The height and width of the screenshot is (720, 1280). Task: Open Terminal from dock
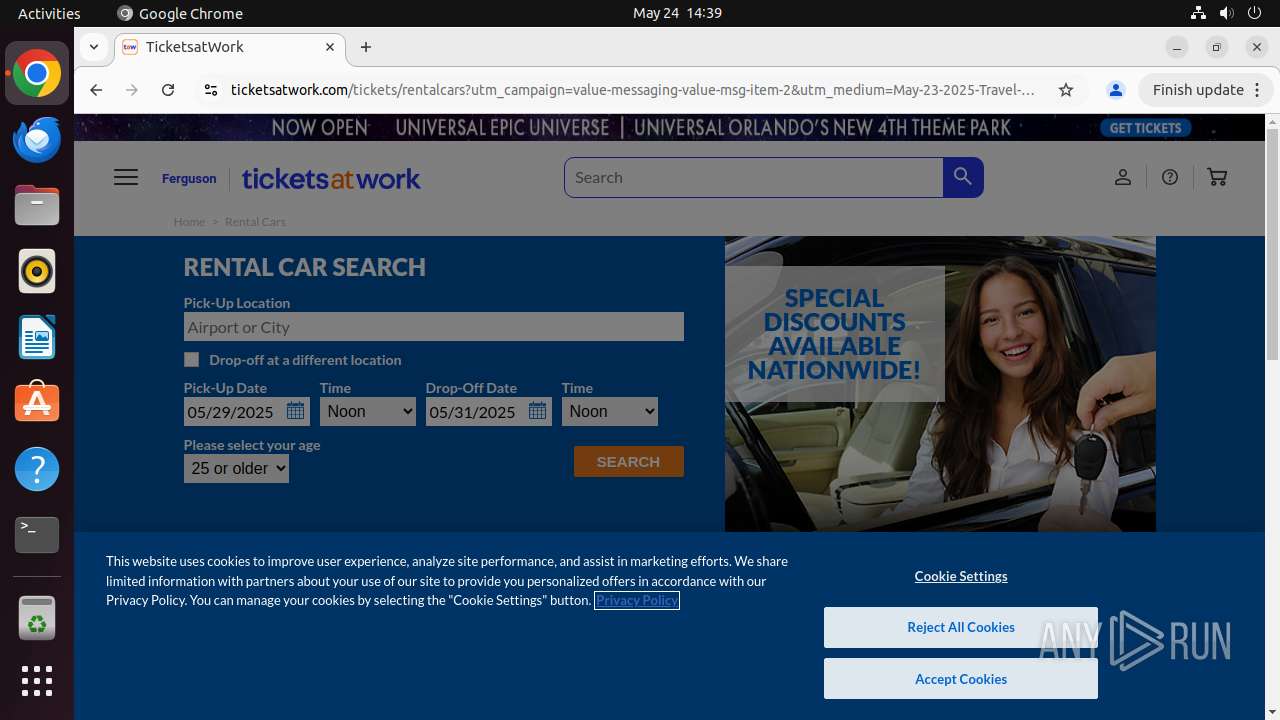click(x=37, y=535)
